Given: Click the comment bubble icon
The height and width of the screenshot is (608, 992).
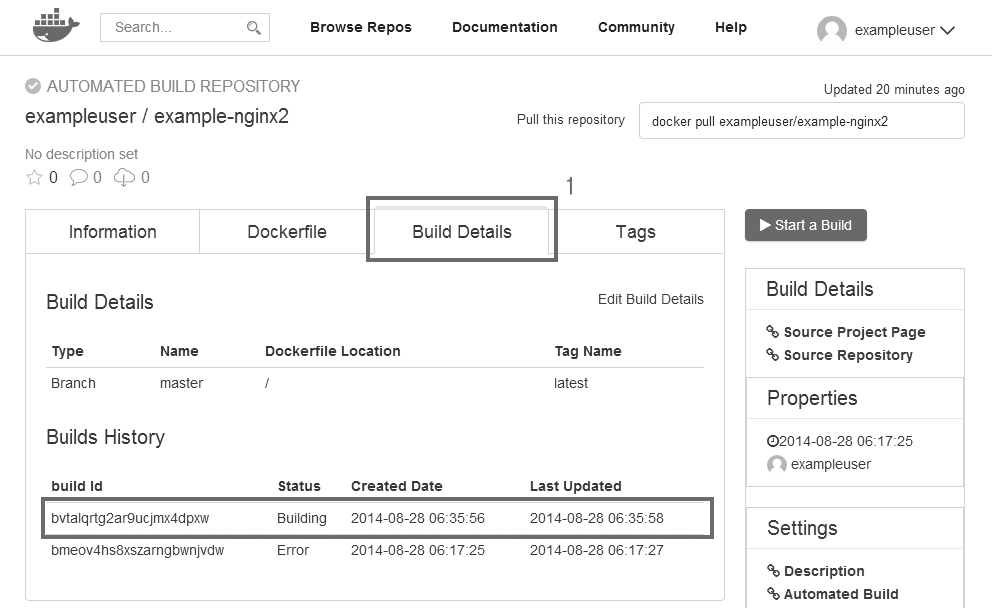Looking at the screenshot, I should pyautogui.click(x=79, y=178).
